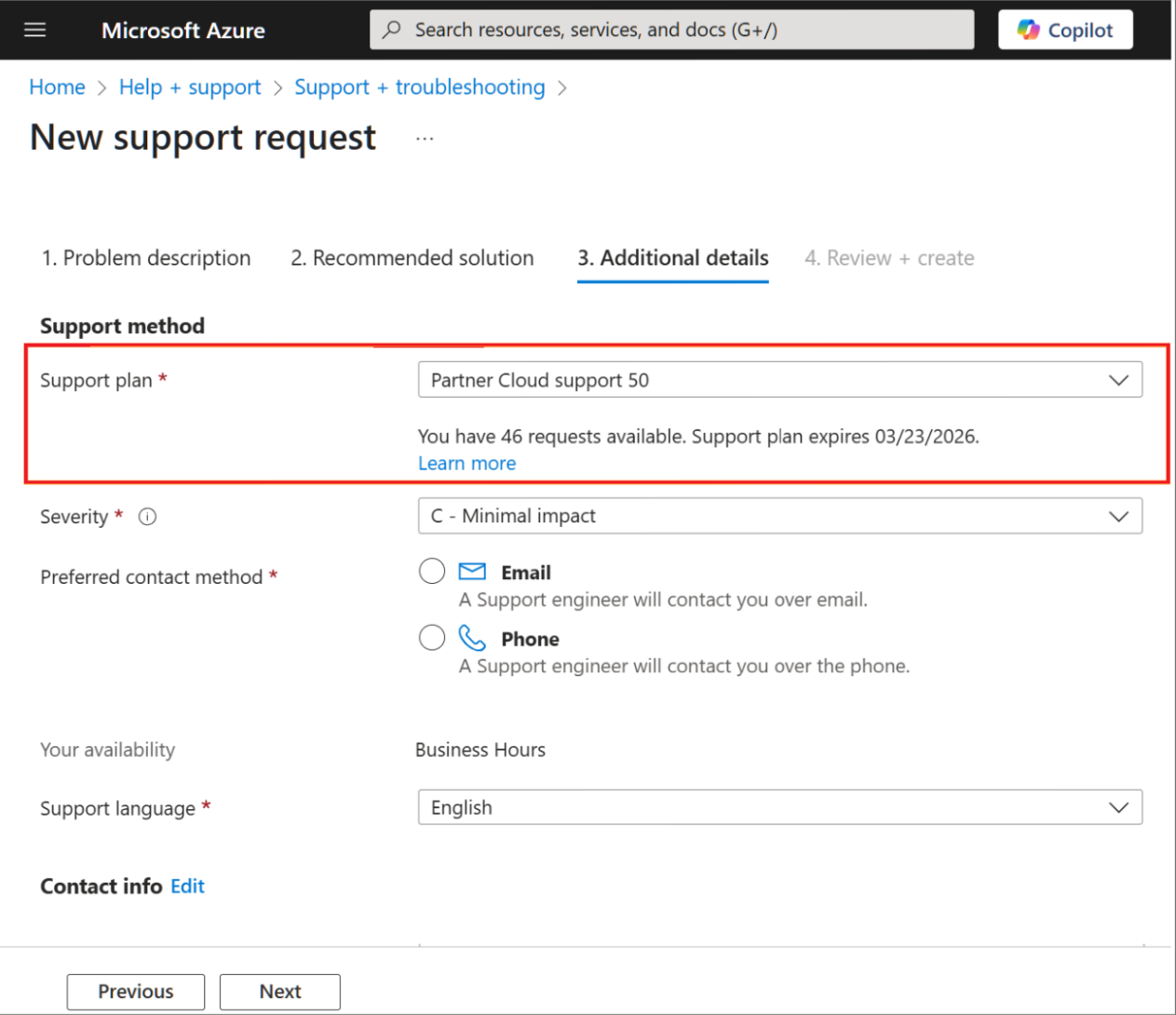Viewport: 1176px width, 1015px height.
Task: Switch to Problem description tab
Action: click(x=146, y=258)
